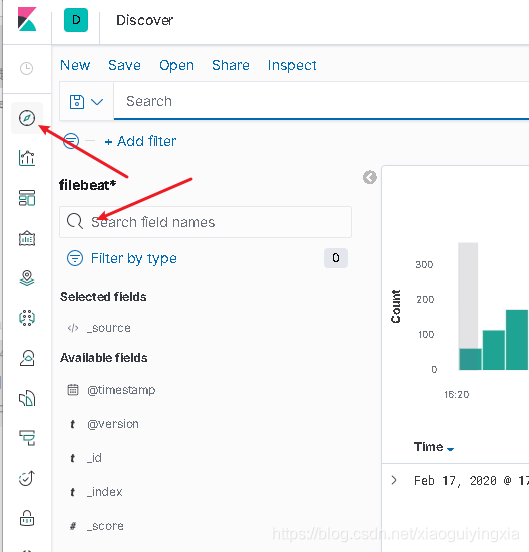Click Share in the top menu
529x552 pixels.
(231, 65)
